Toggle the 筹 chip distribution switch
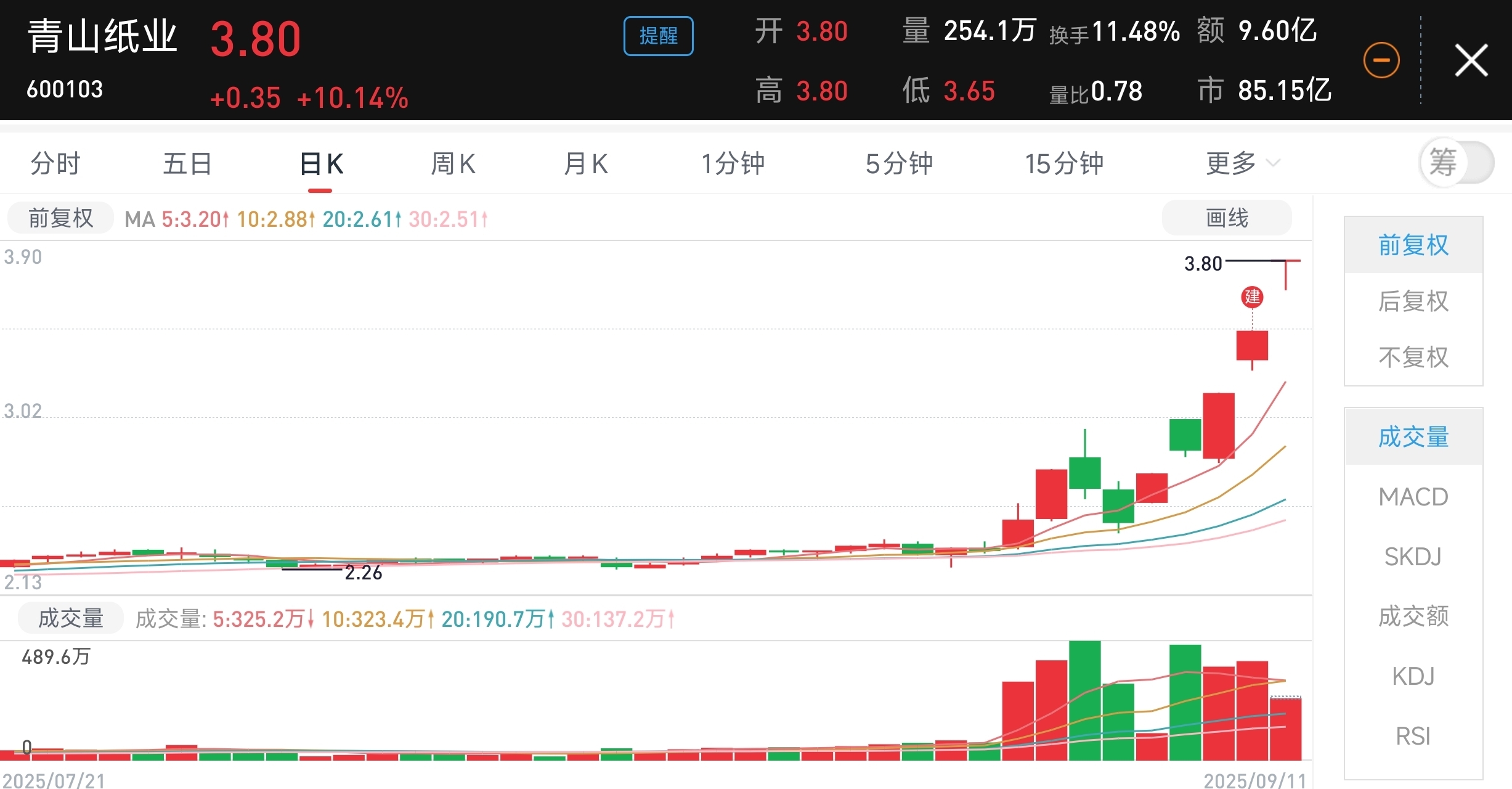Image resolution: width=1512 pixels, height=789 pixels. click(x=1457, y=163)
